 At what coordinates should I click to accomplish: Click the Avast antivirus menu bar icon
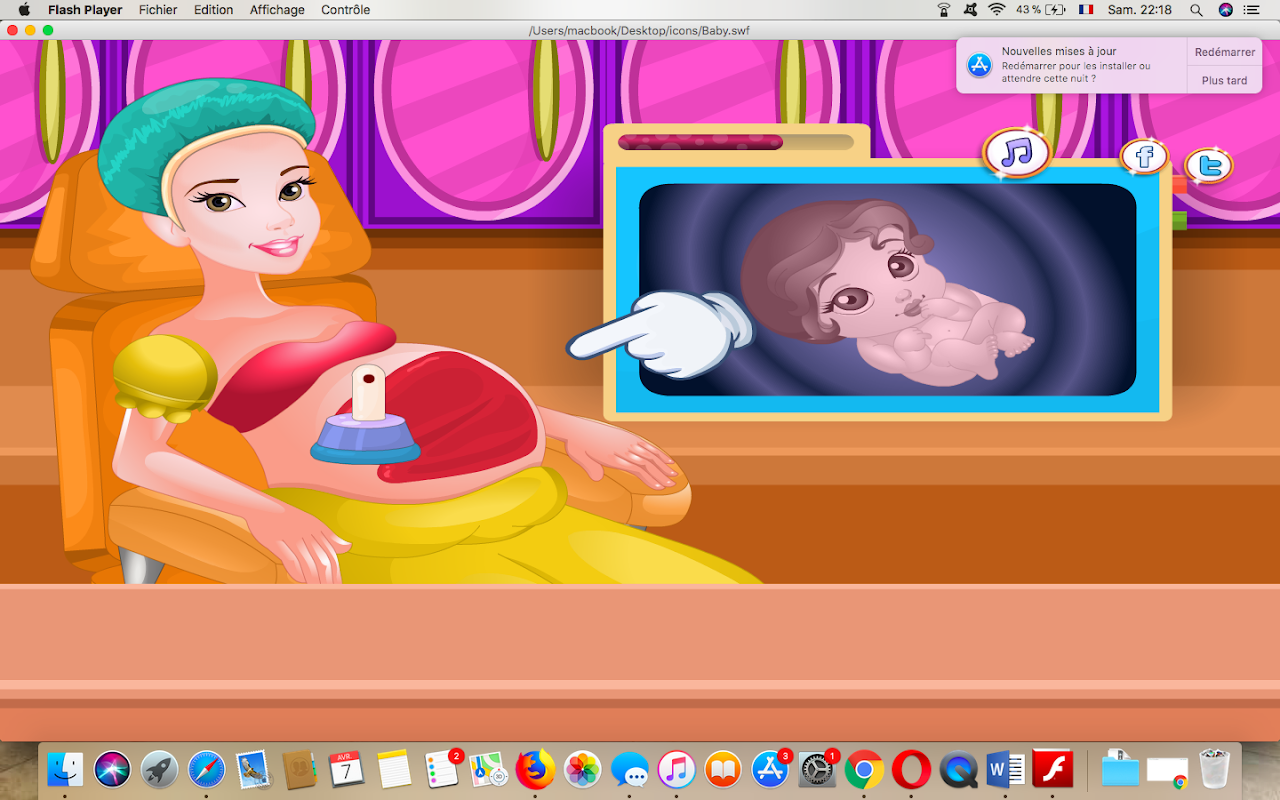click(970, 10)
